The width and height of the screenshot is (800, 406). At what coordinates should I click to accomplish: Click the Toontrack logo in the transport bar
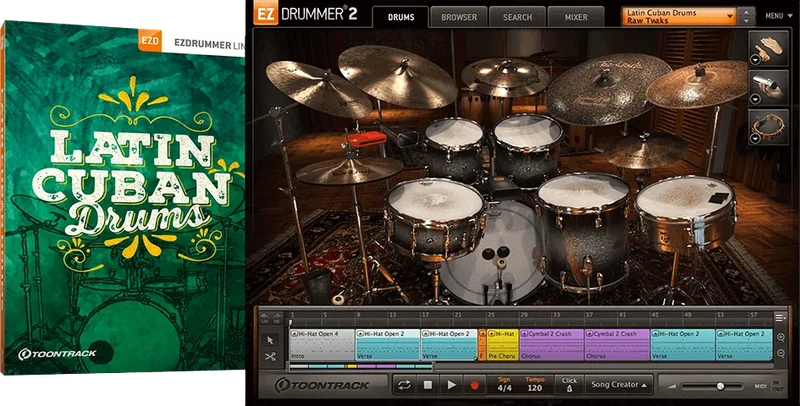click(x=321, y=385)
